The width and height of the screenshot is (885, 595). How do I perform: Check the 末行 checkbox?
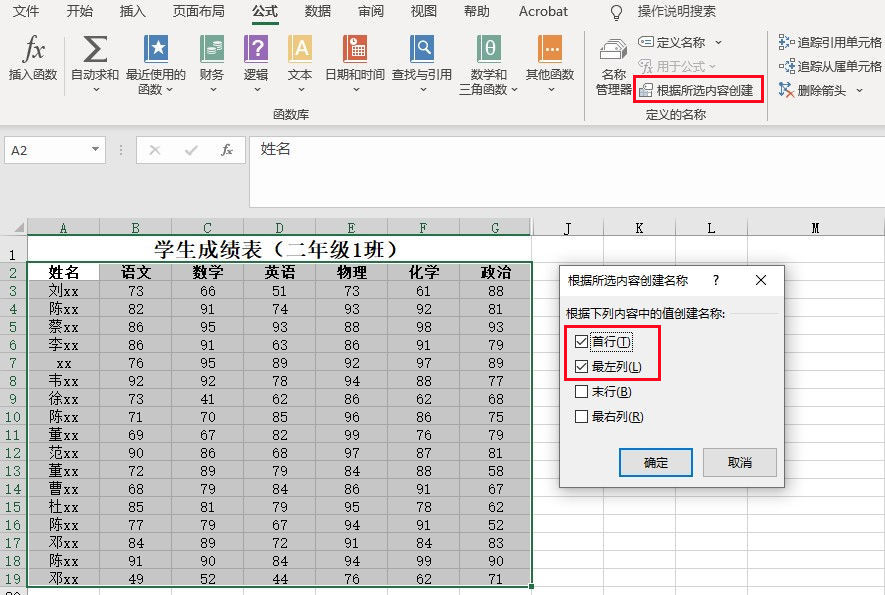pos(581,391)
